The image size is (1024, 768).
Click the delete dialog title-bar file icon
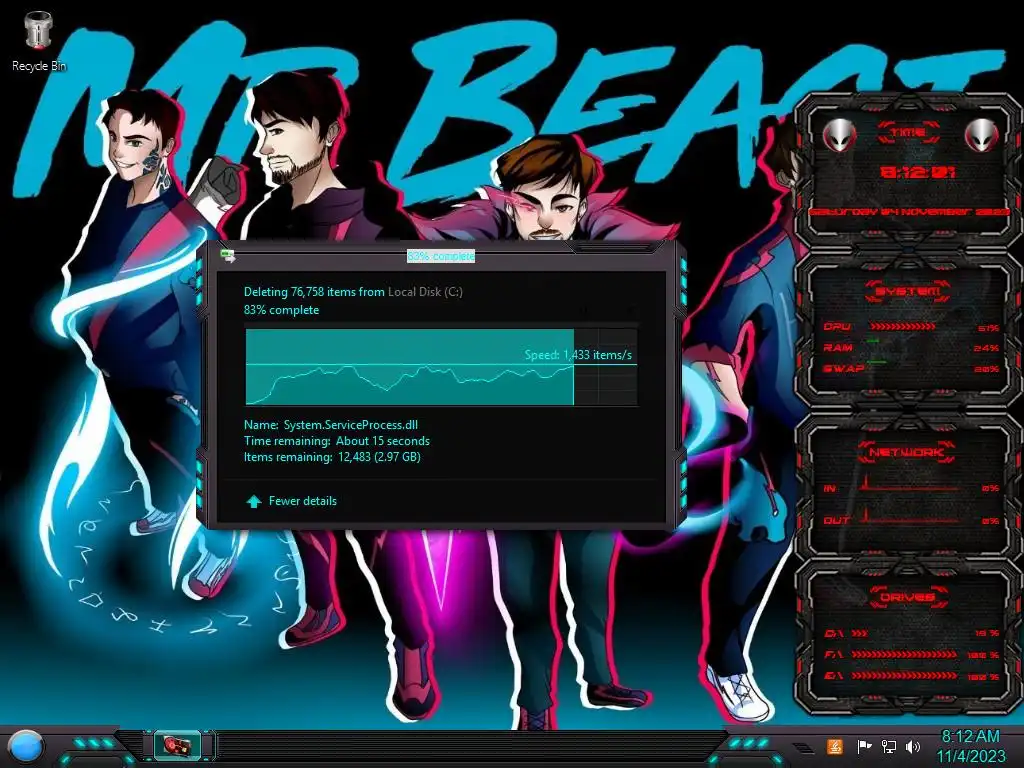pos(228,255)
